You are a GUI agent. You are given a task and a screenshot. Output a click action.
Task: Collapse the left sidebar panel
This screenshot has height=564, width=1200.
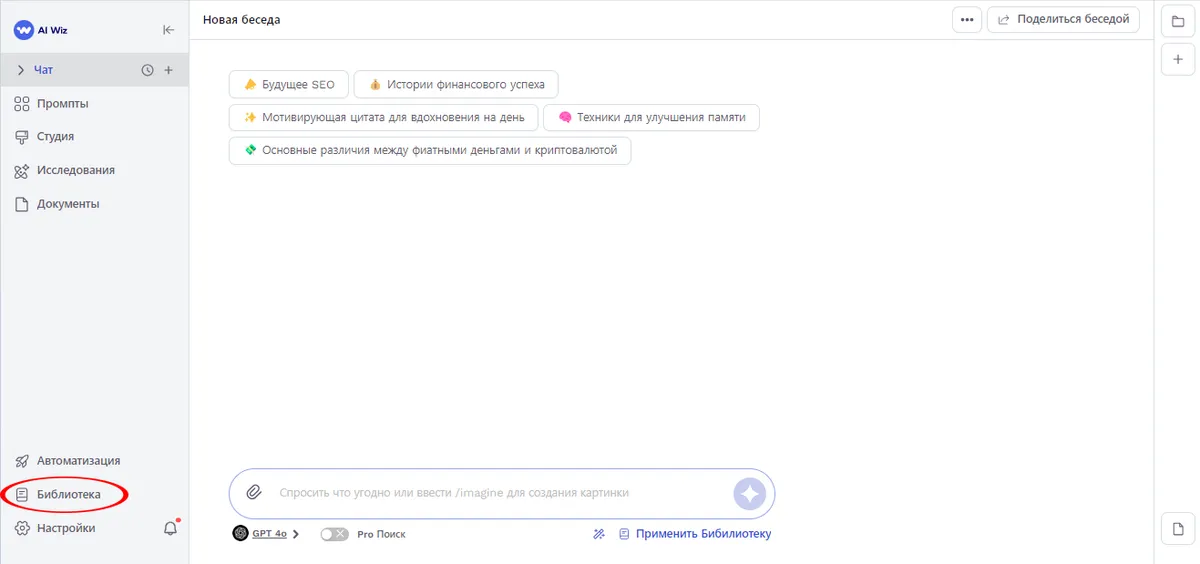[x=168, y=30]
